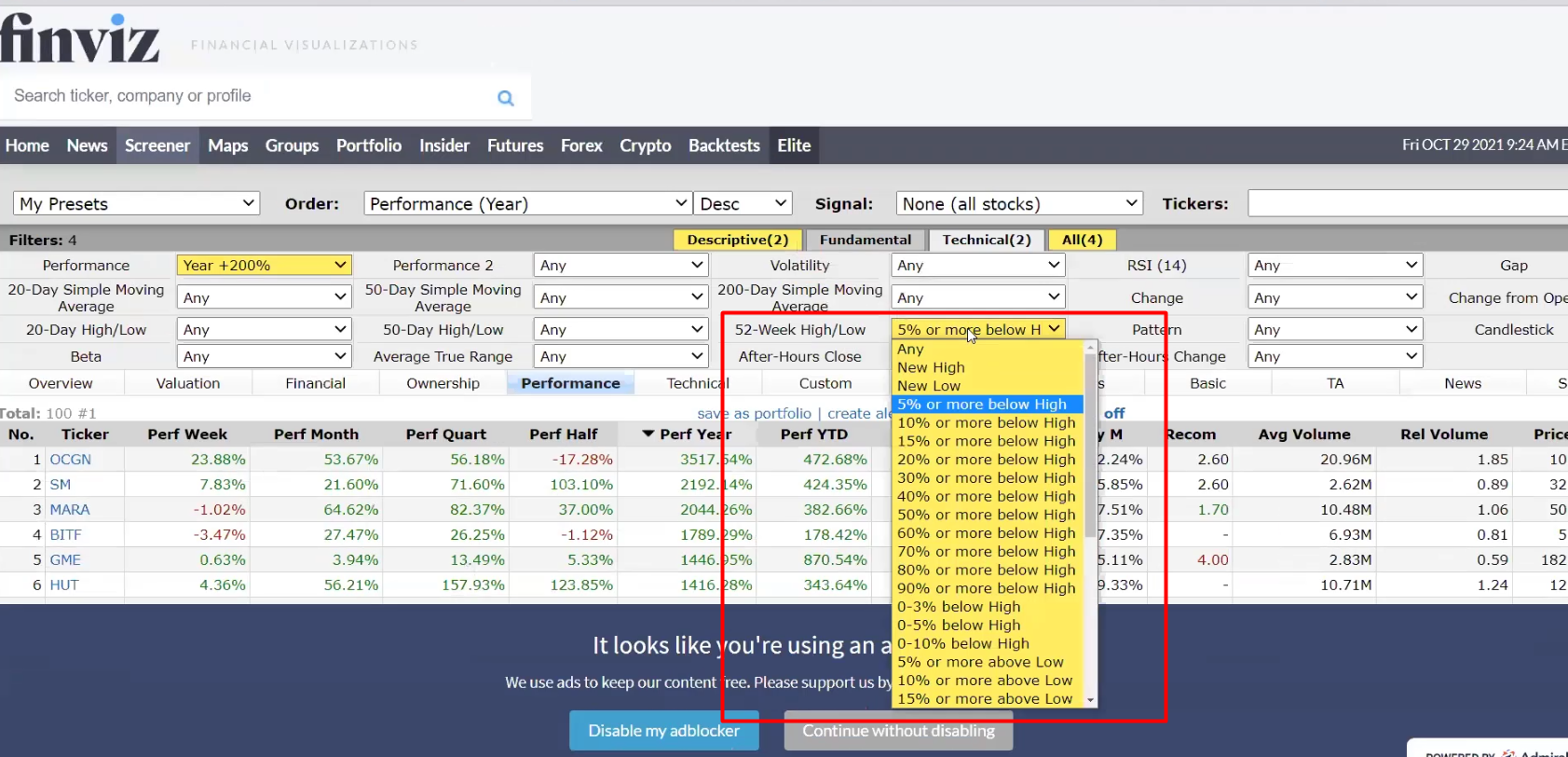Open the 200-Day Simple Moving Average dropdown
This screenshot has width=1568, height=757.
(977, 297)
